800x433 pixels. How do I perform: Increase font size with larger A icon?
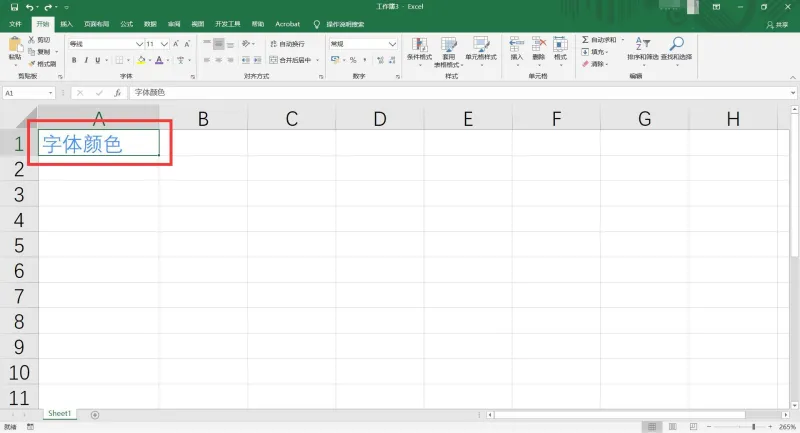pyautogui.click(x=176, y=44)
